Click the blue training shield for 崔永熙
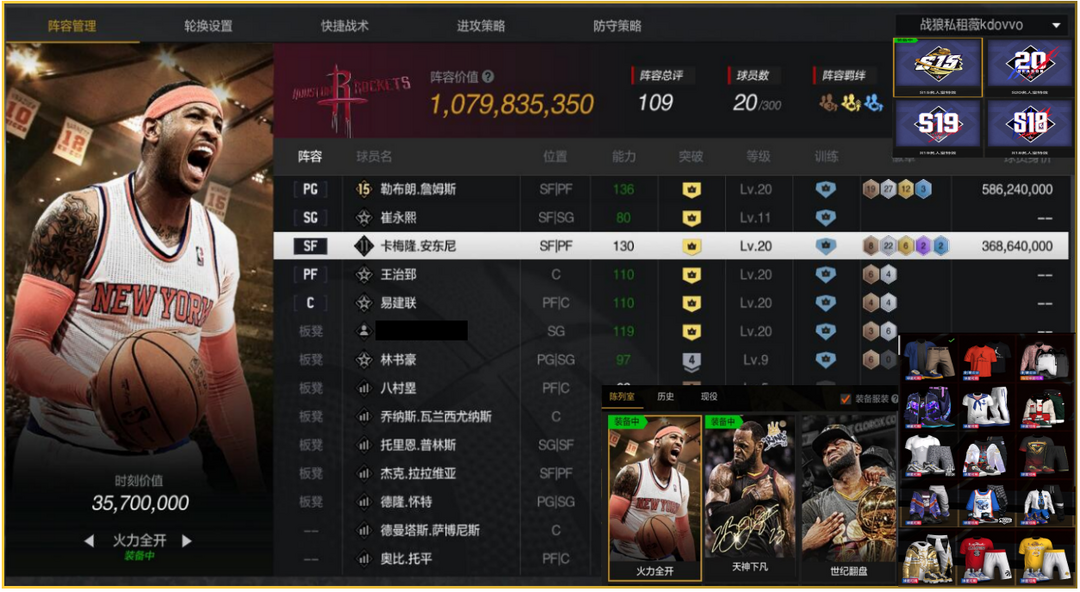This screenshot has width=1080, height=592. click(x=825, y=218)
